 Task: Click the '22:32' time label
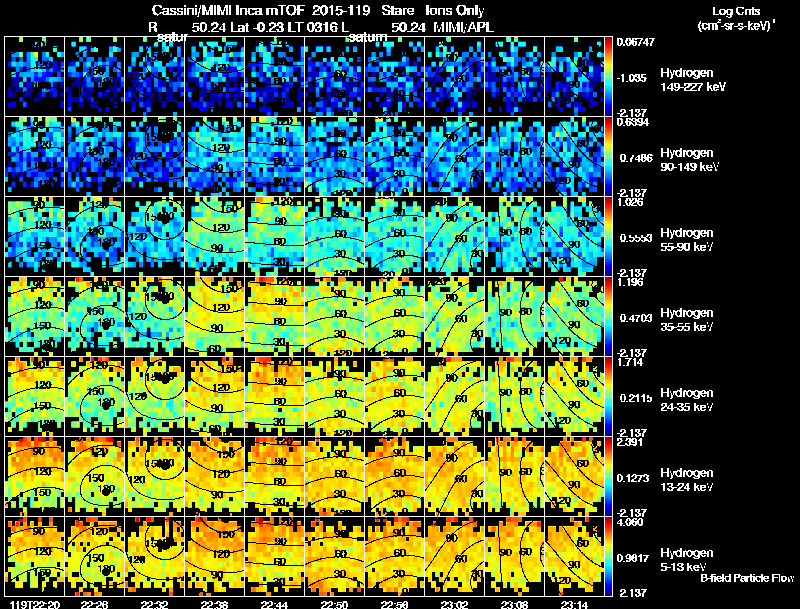click(154, 605)
